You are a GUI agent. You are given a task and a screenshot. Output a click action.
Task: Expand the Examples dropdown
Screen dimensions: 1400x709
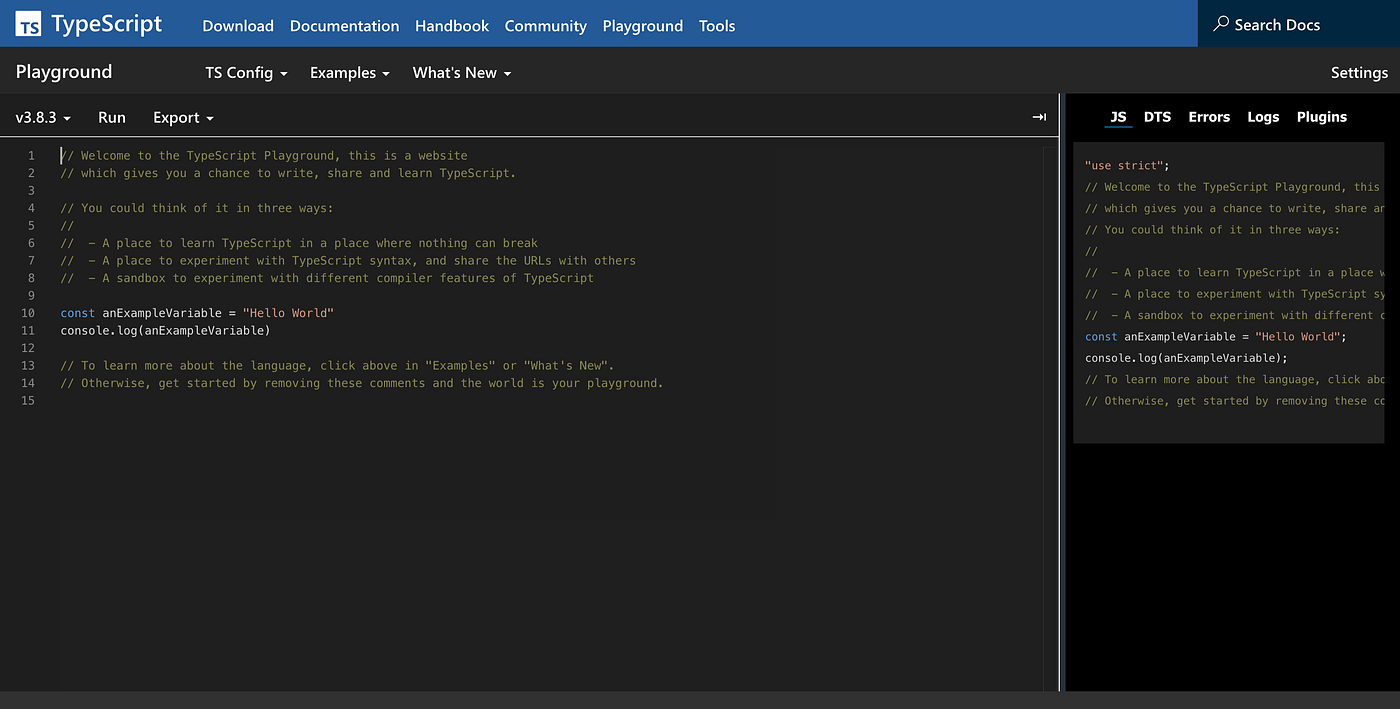349,72
